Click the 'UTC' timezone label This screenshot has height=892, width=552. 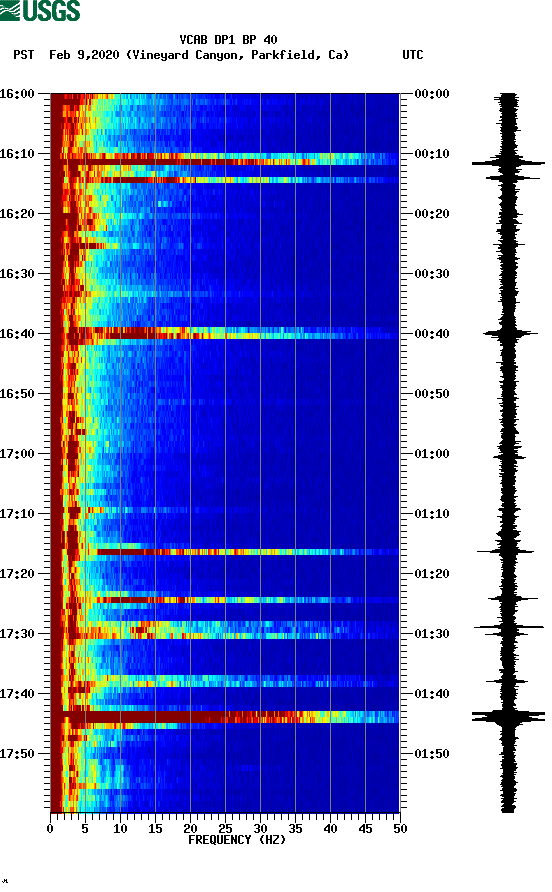tap(413, 55)
